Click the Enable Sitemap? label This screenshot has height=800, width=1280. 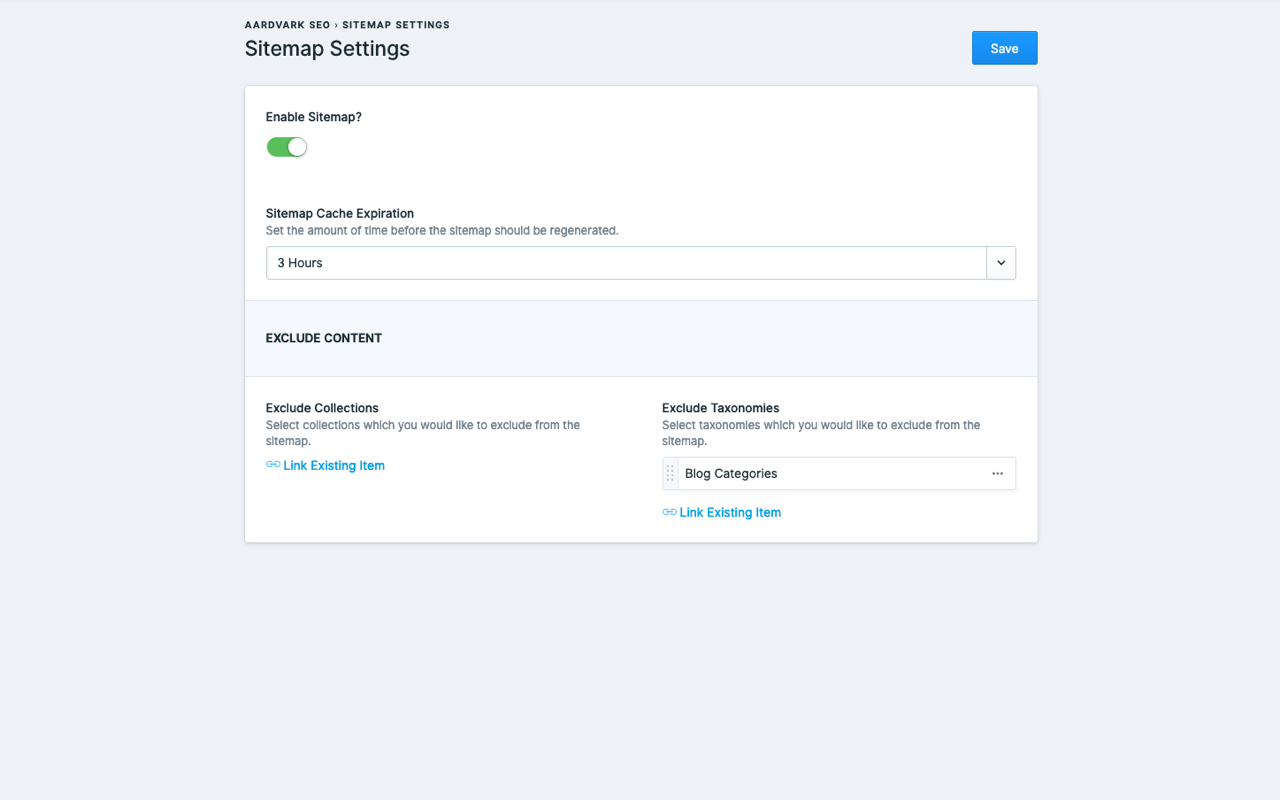point(314,117)
